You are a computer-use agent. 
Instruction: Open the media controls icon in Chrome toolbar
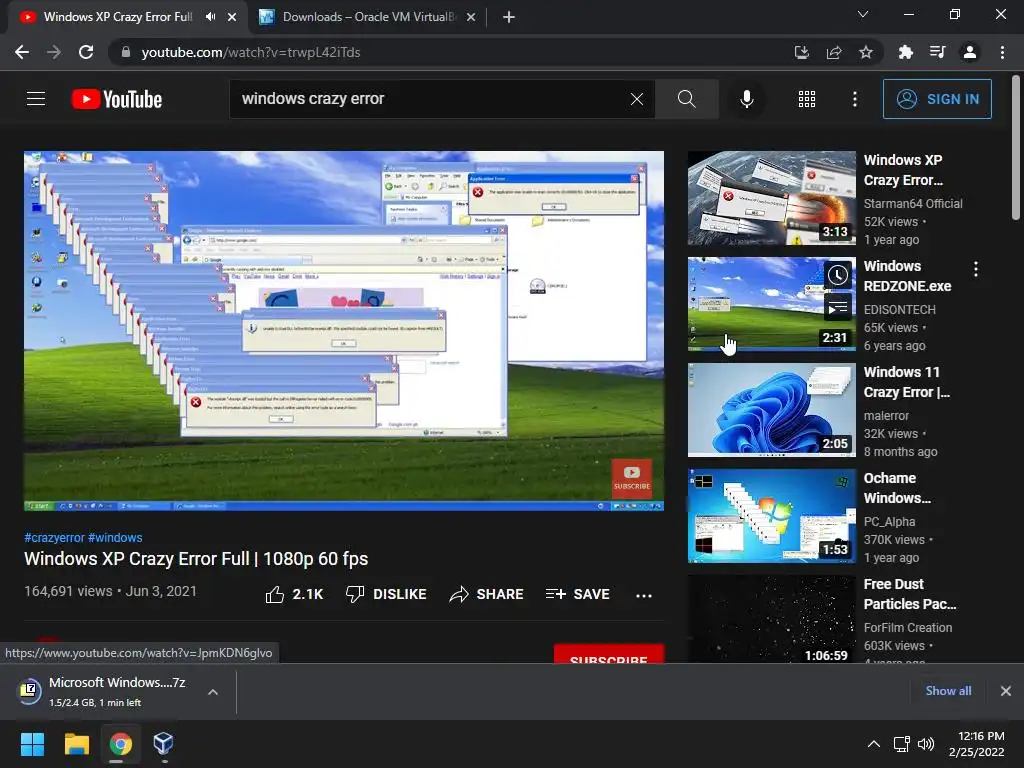point(938,52)
